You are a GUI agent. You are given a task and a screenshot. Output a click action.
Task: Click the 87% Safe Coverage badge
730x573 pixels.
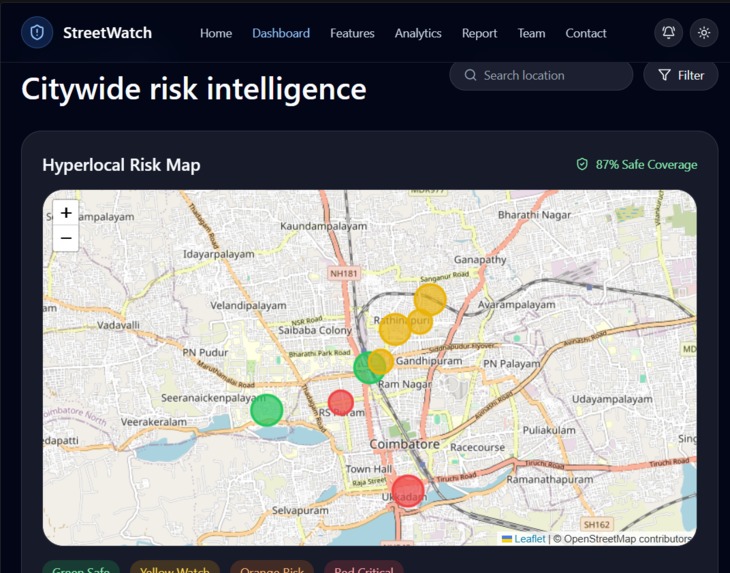[637, 164]
